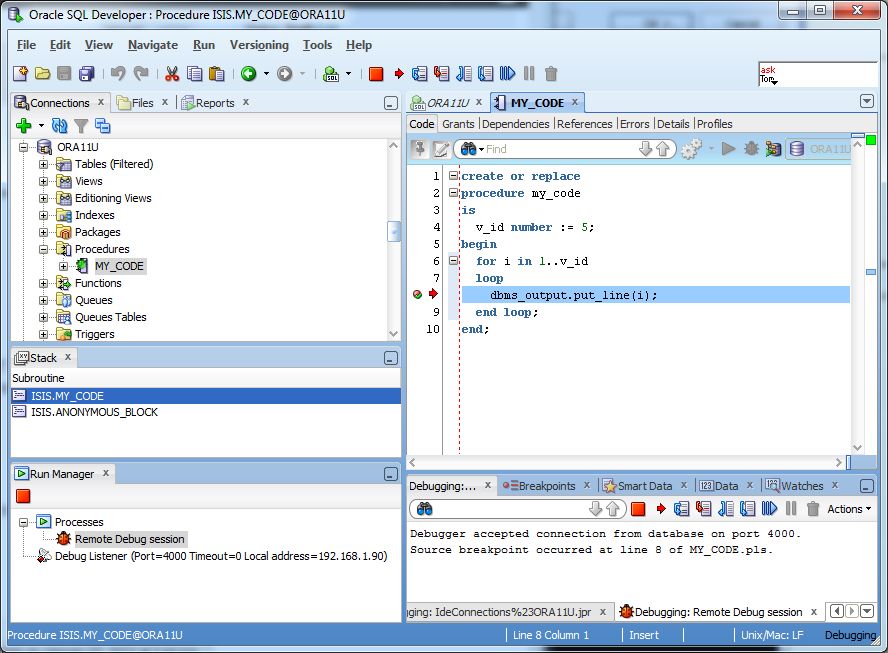Click the red stop icon in Run Manager
This screenshot has width=888, height=653.
coord(23,496)
